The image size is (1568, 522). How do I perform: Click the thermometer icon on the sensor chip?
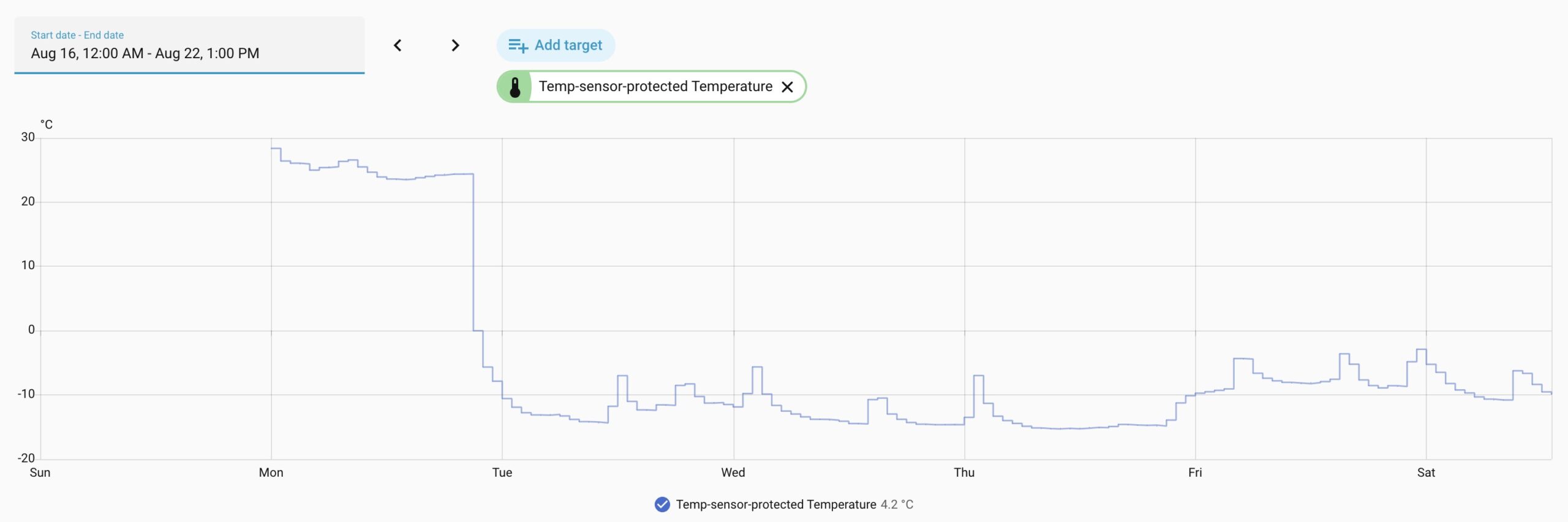(x=515, y=87)
